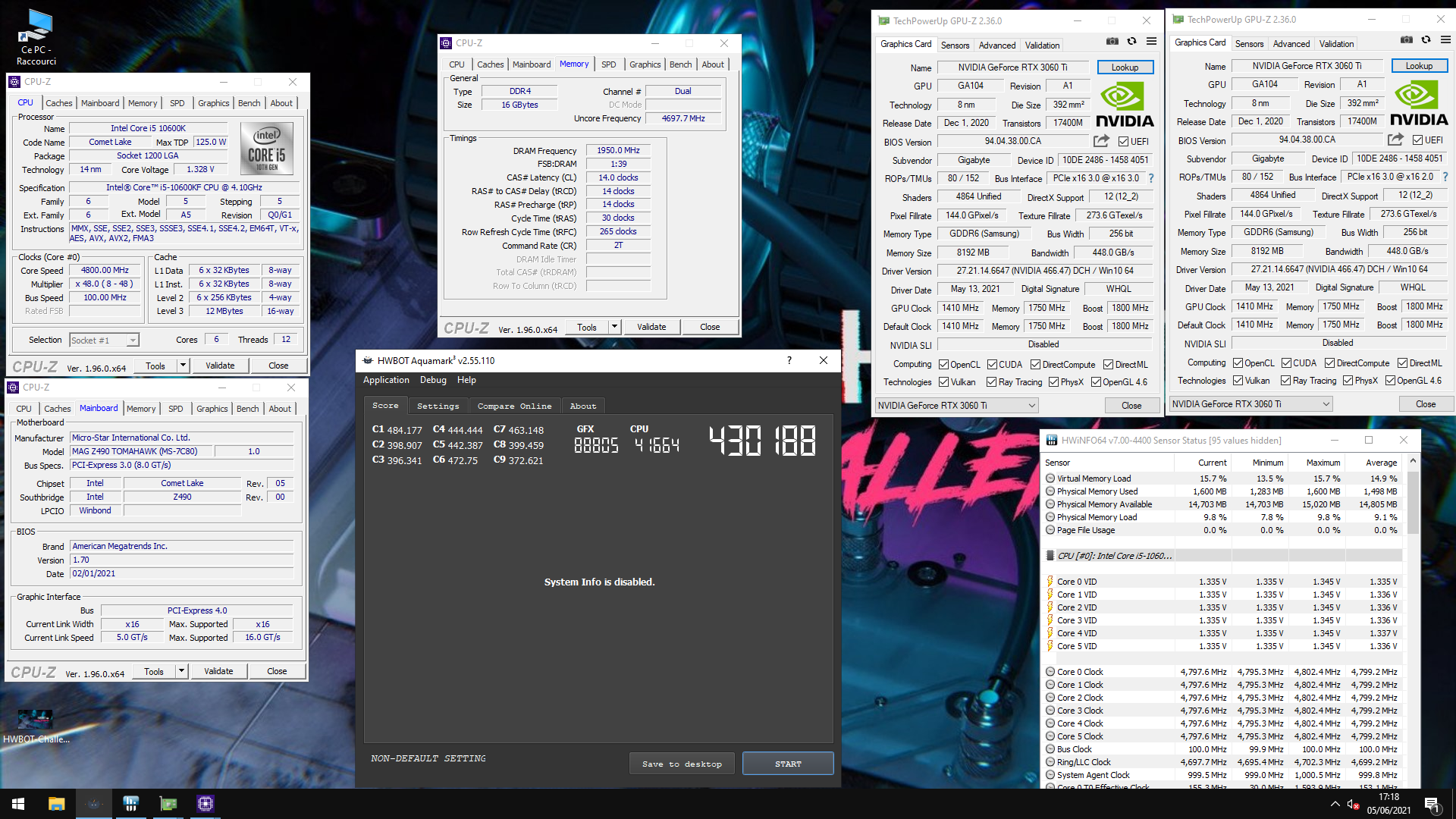Switch to HWBOT Aquamark in the taskbar
1456x819 pixels.
click(93, 804)
